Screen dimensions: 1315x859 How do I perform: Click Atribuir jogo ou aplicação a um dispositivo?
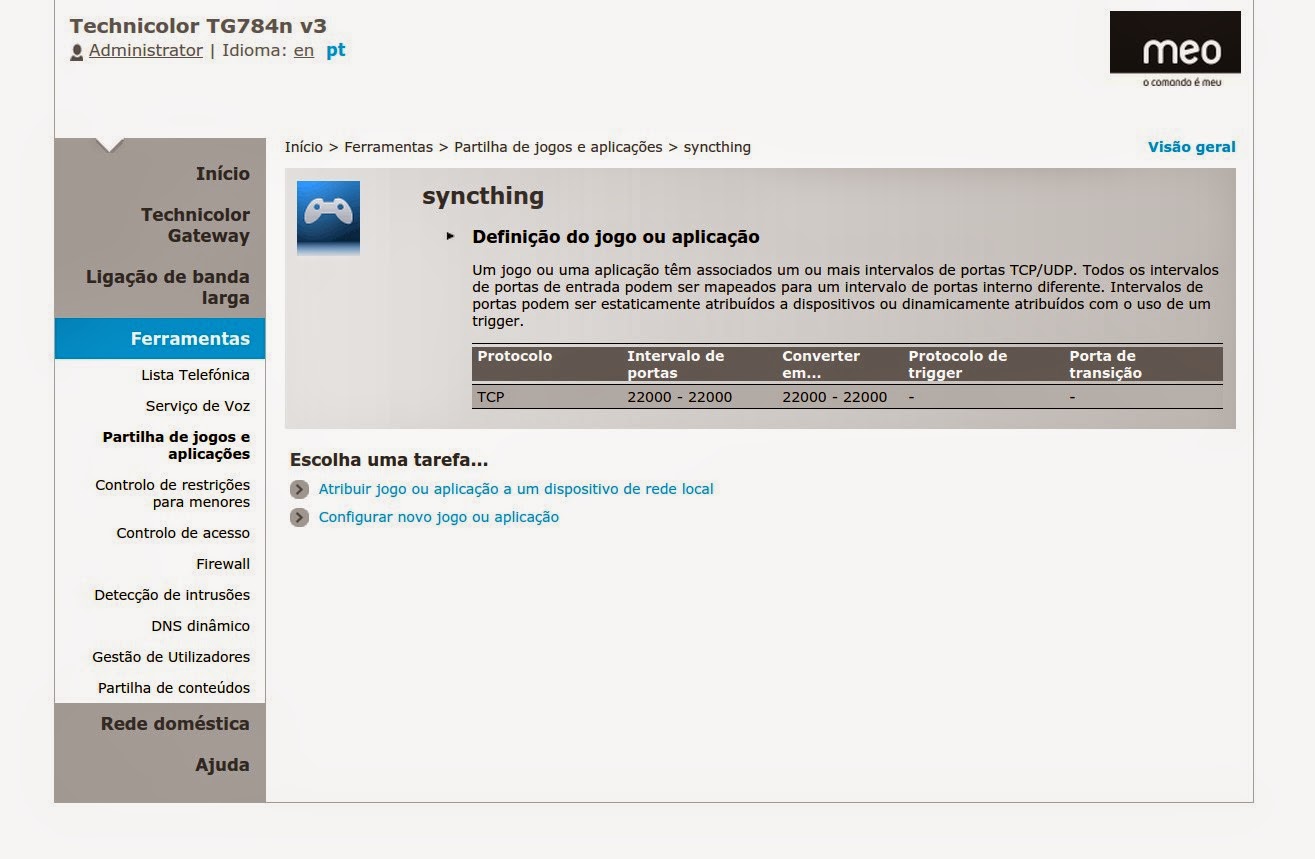pyautogui.click(x=516, y=489)
